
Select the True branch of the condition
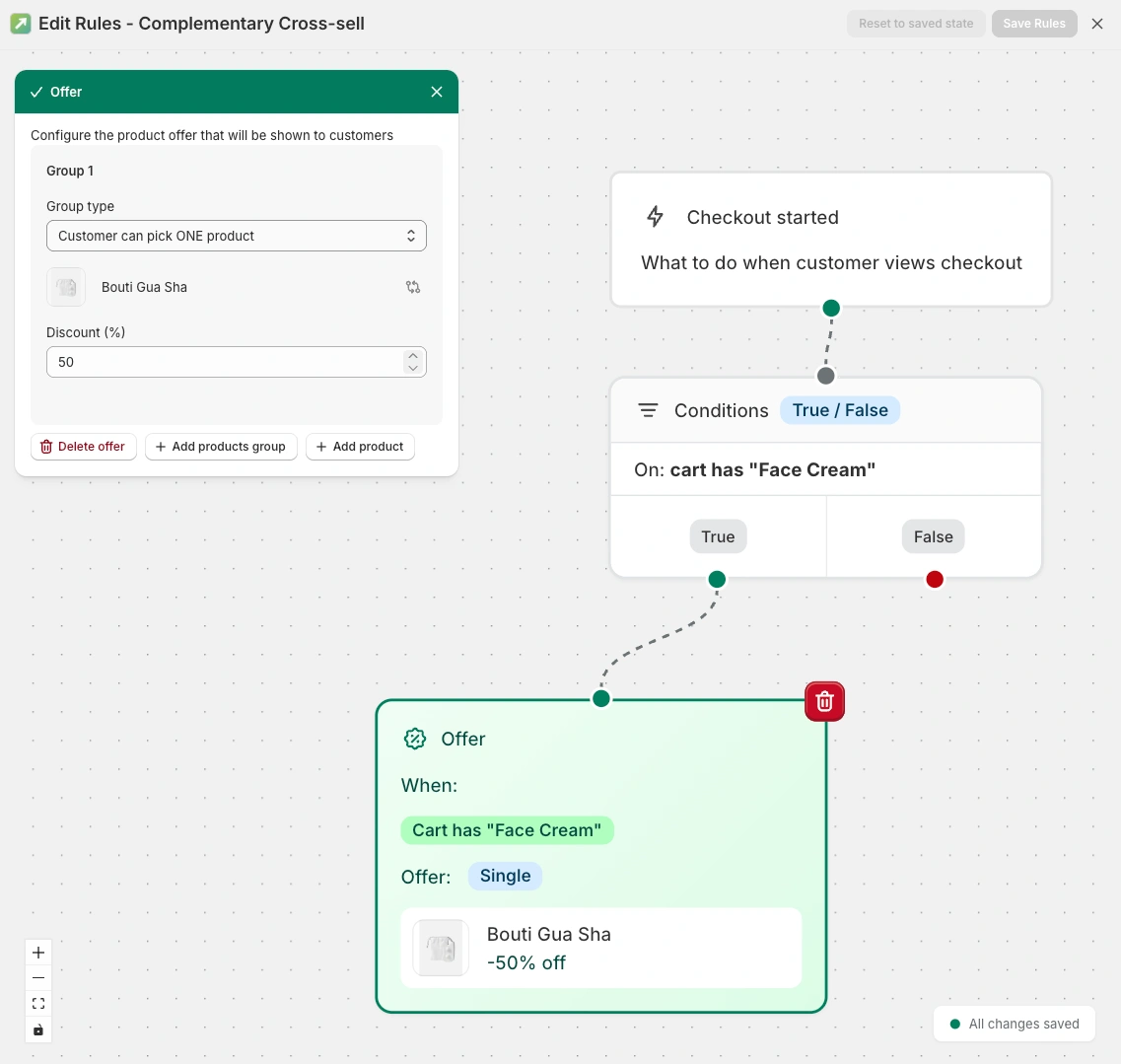pos(718,536)
